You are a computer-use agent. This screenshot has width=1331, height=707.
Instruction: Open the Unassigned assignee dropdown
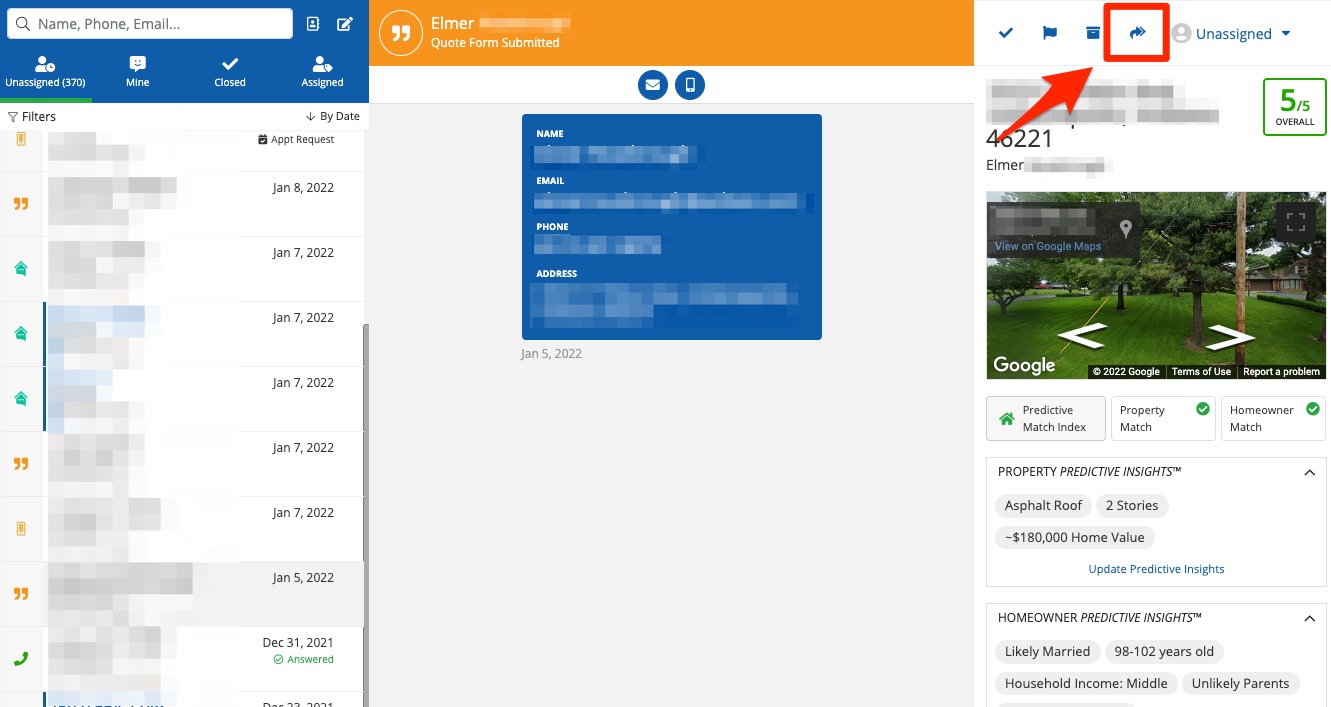[1232, 34]
